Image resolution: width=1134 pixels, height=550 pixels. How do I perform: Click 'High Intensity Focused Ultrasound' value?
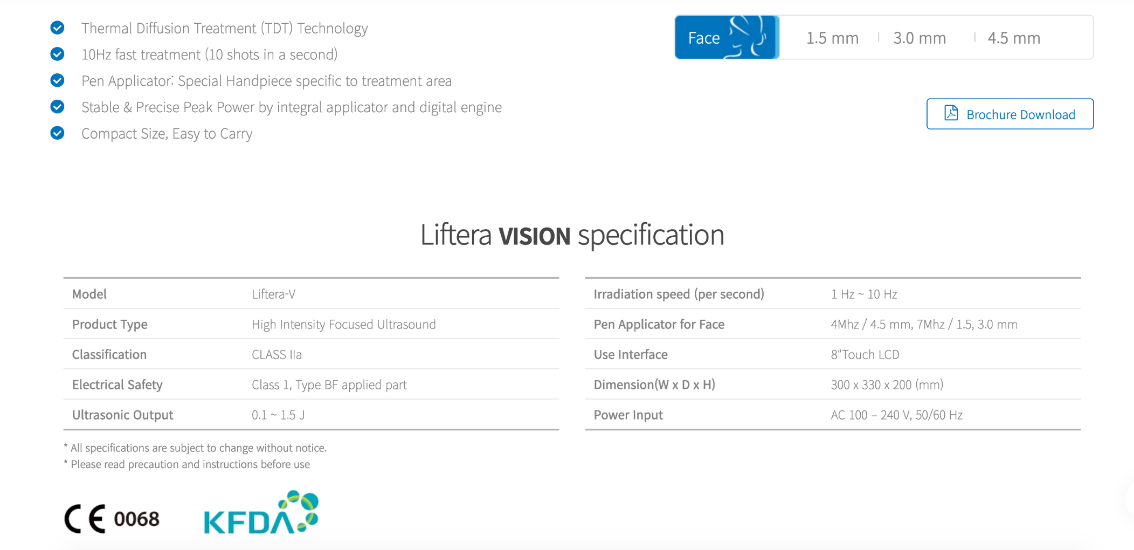(344, 324)
